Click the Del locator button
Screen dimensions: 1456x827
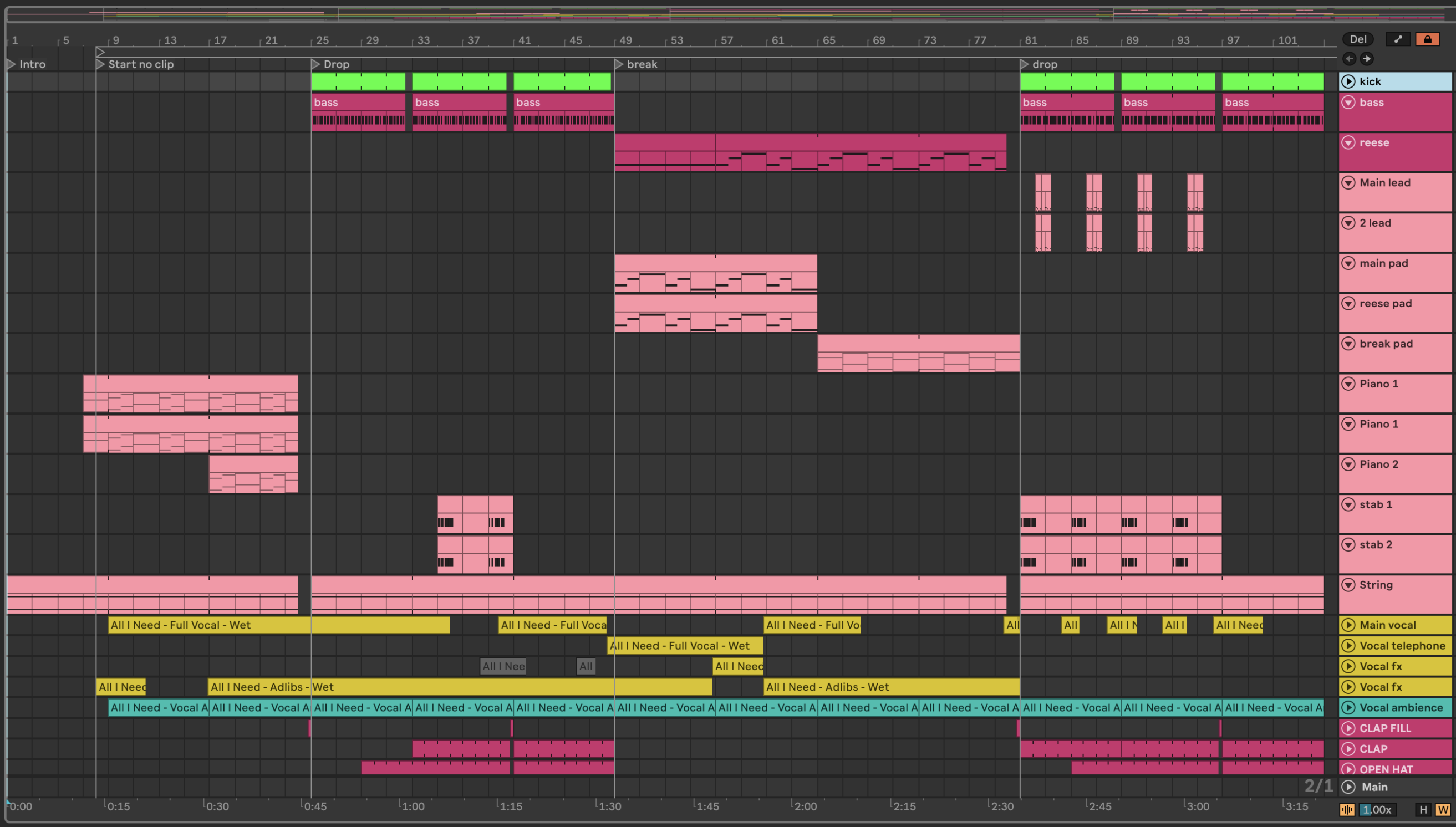point(1358,39)
